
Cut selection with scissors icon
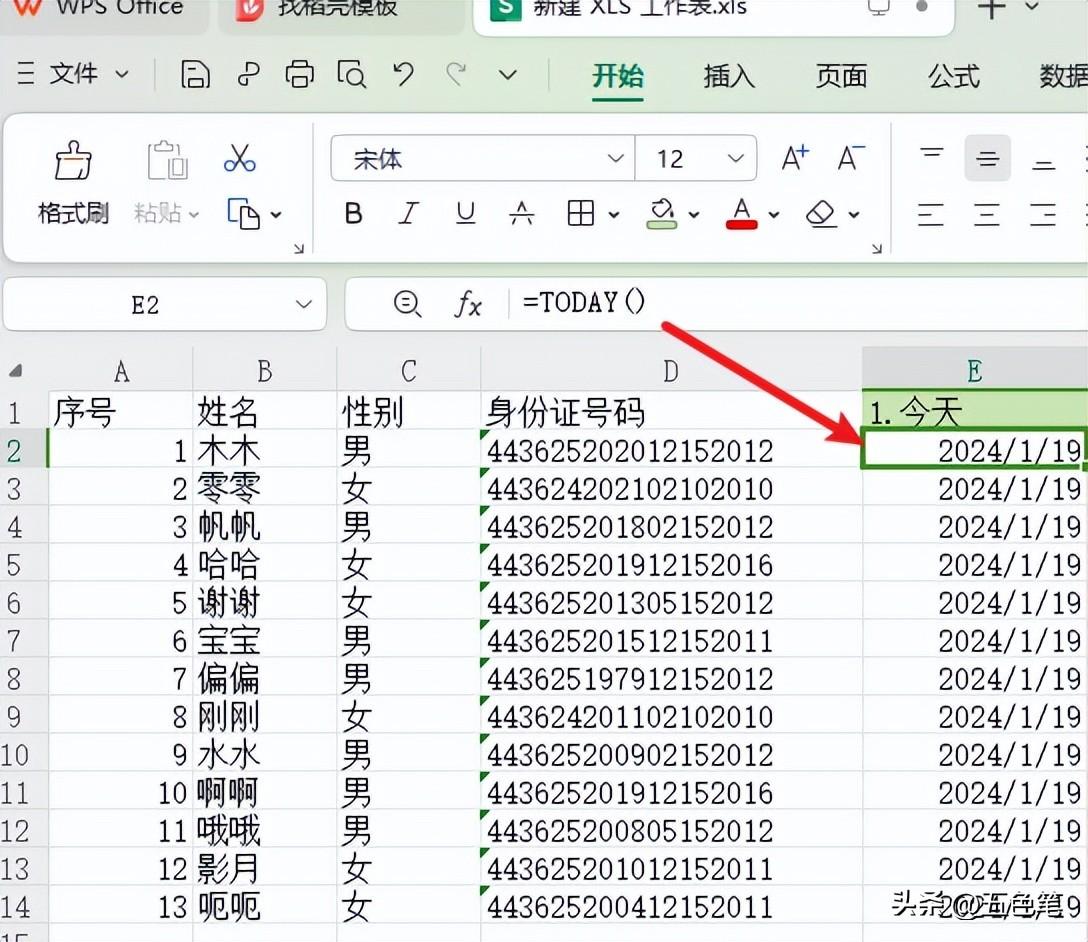coord(240,158)
